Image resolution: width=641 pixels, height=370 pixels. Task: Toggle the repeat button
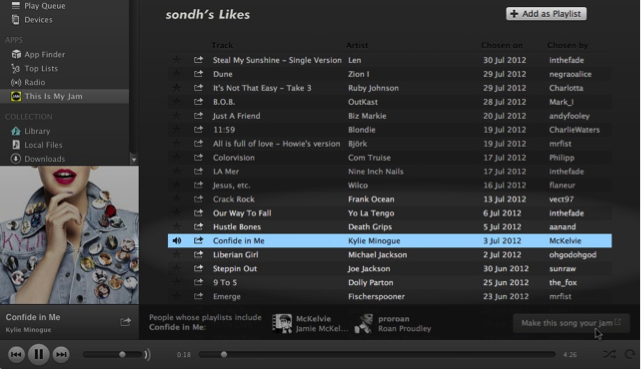630,354
